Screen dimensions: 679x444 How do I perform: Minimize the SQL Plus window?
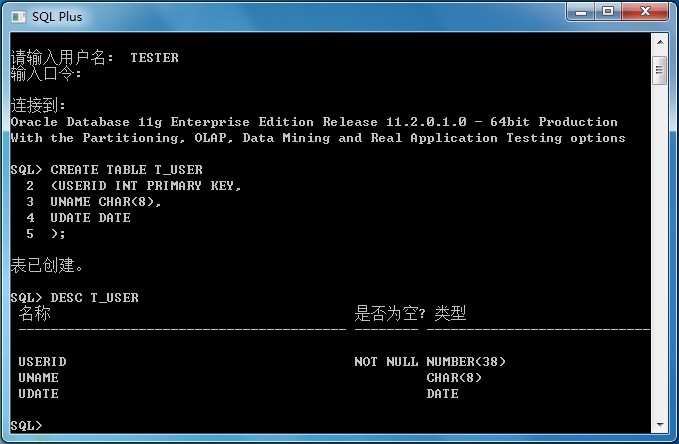click(x=581, y=12)
